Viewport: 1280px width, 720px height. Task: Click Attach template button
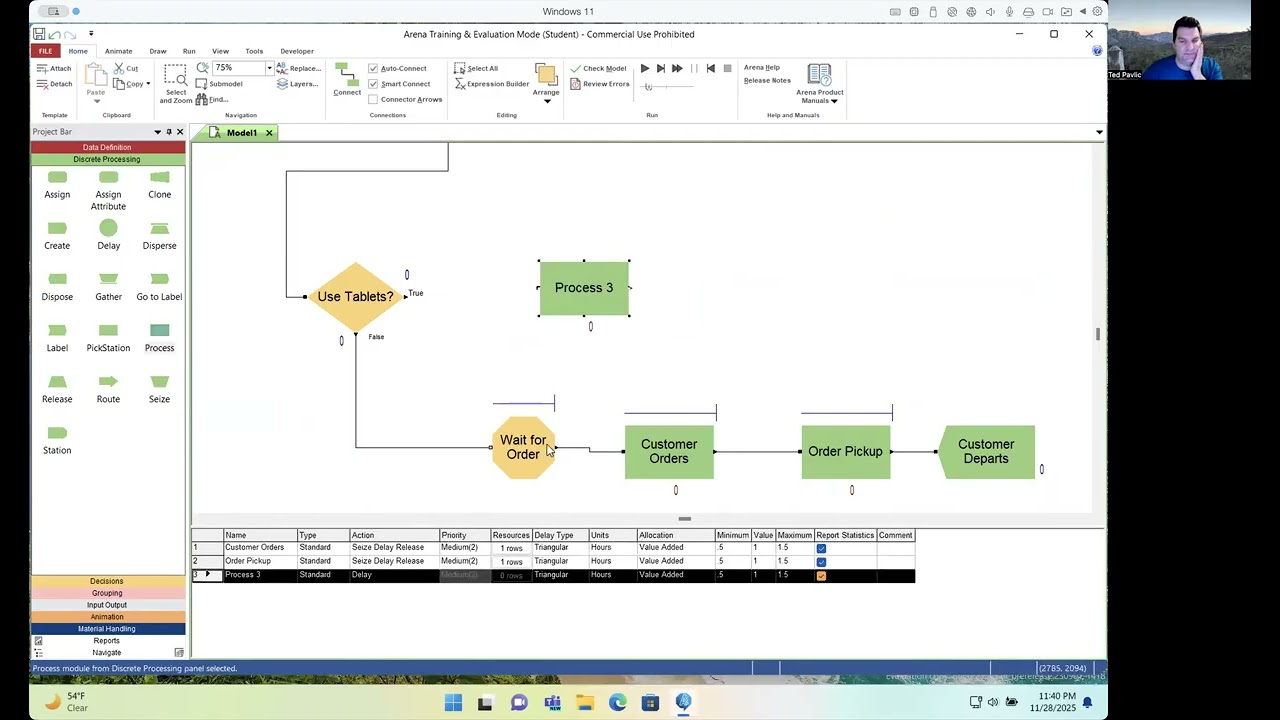54,68
